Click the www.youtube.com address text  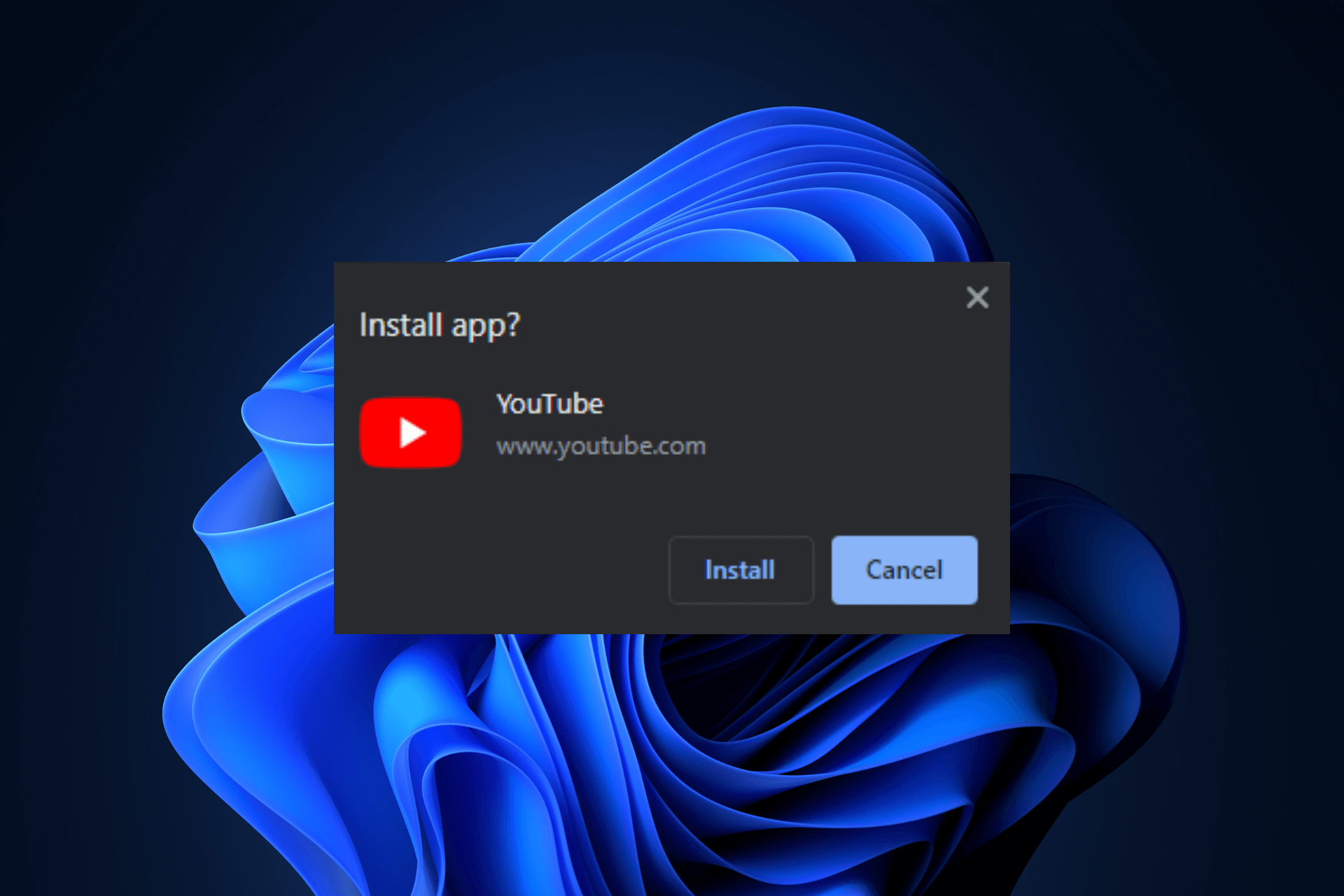(x=601, y=446)
